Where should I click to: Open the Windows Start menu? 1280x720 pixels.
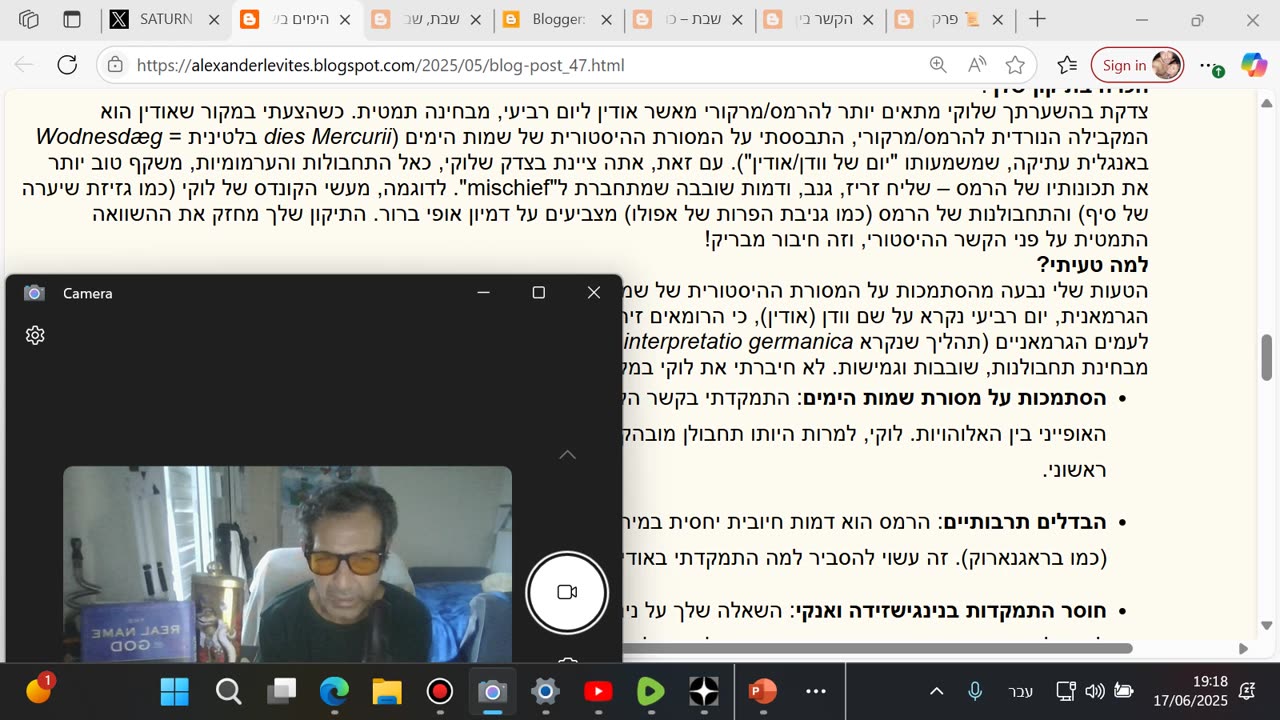pyautogui.click(x=174, y=691)
